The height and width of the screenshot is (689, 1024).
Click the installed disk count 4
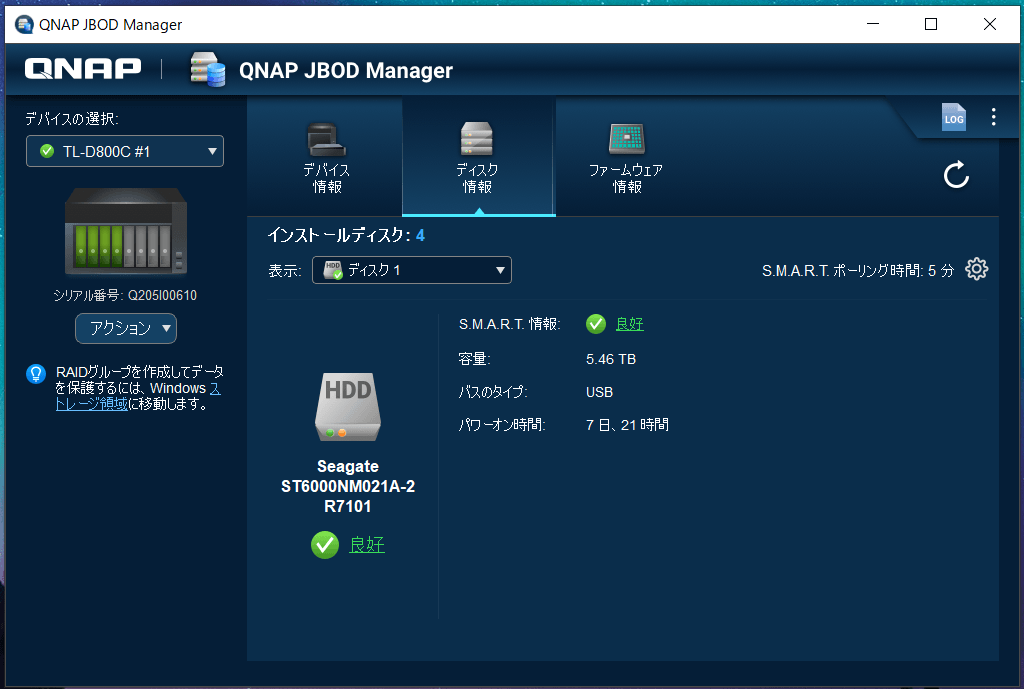pyautogui.click(x=421, y=235)
